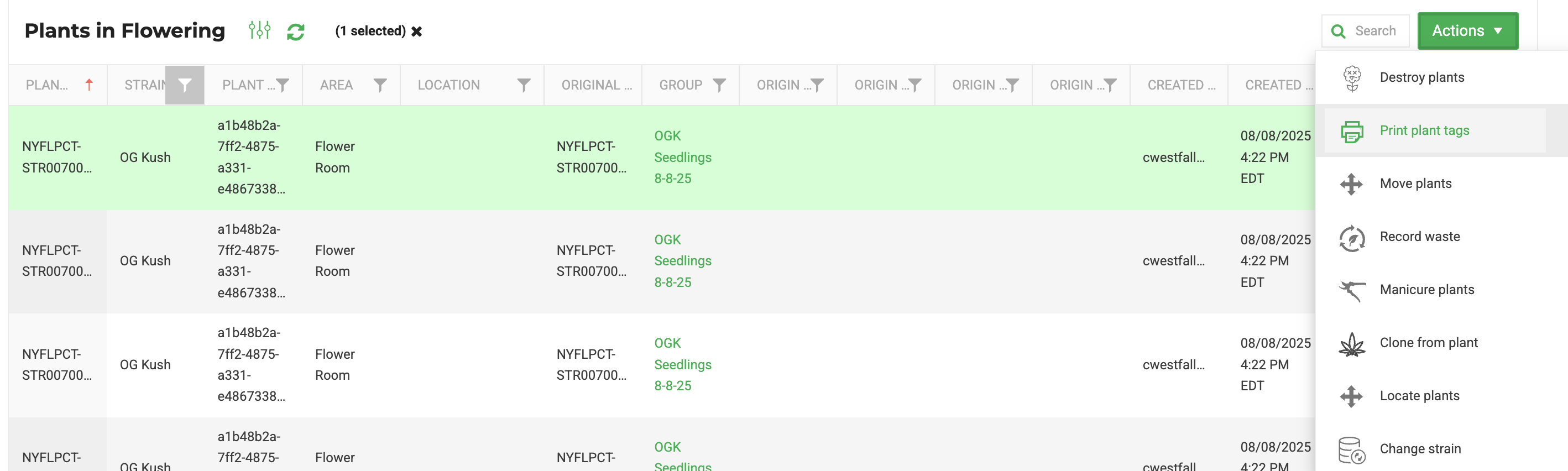Viewport: 1568px width, 471px height.
Task: Sort by the GROUP column header
Action: tap(681, 85)
